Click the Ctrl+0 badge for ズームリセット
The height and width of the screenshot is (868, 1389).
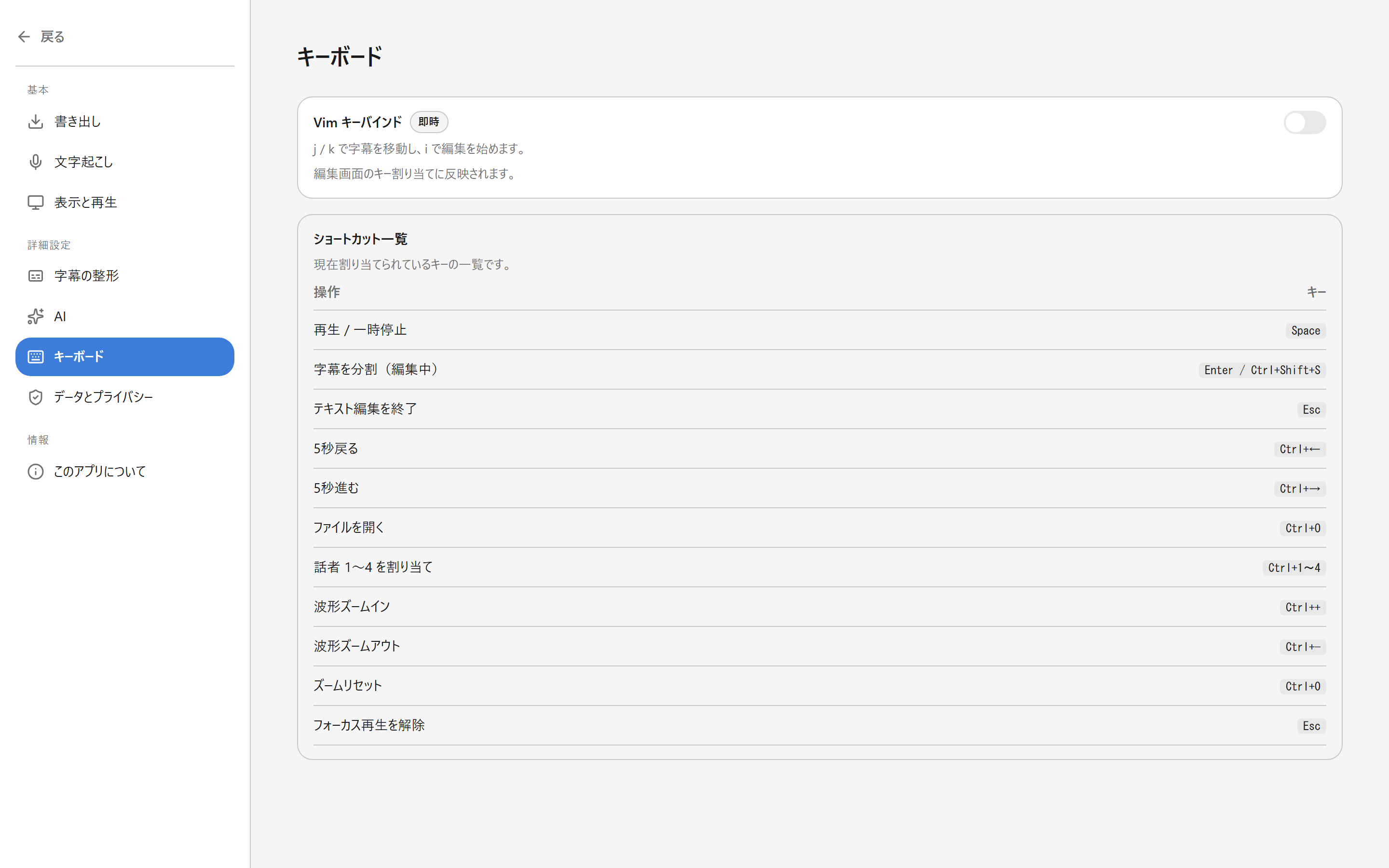[1302, 687]
